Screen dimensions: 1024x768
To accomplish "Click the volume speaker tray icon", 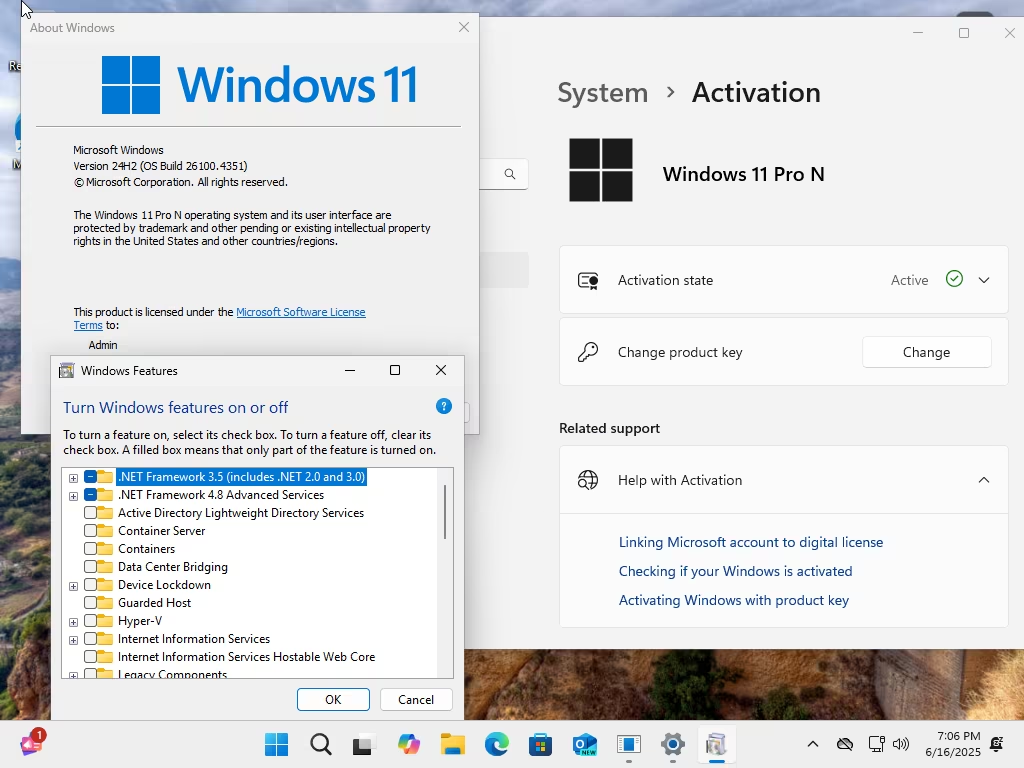I will point(901,744).
